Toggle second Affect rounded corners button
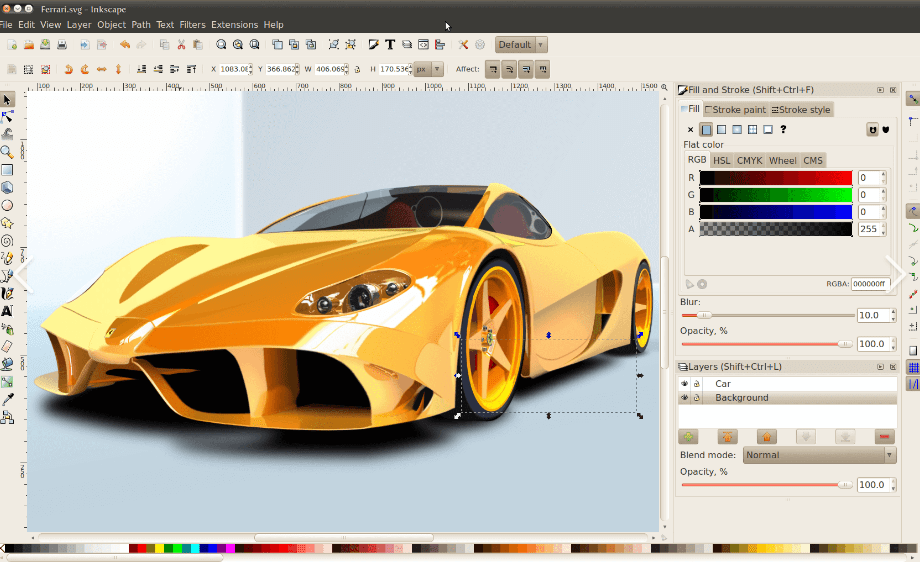This screenshot has width=920, height=562. (x=509, y=69)
